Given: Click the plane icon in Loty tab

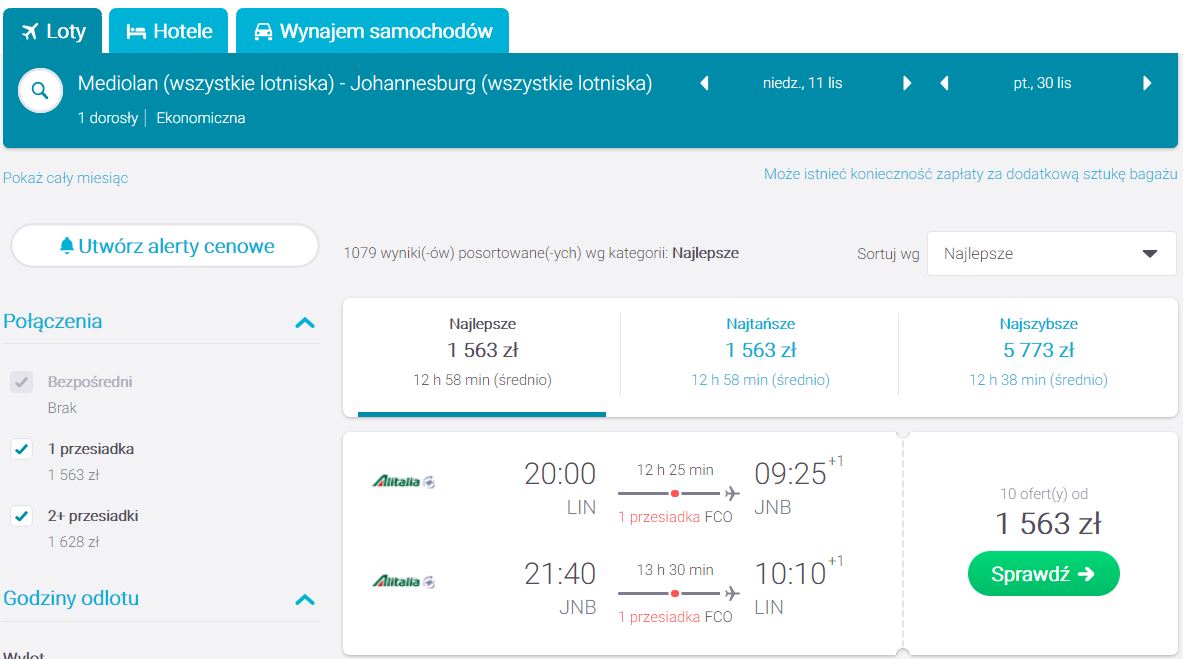Looking at the screenshot, I should click(29, 31).
